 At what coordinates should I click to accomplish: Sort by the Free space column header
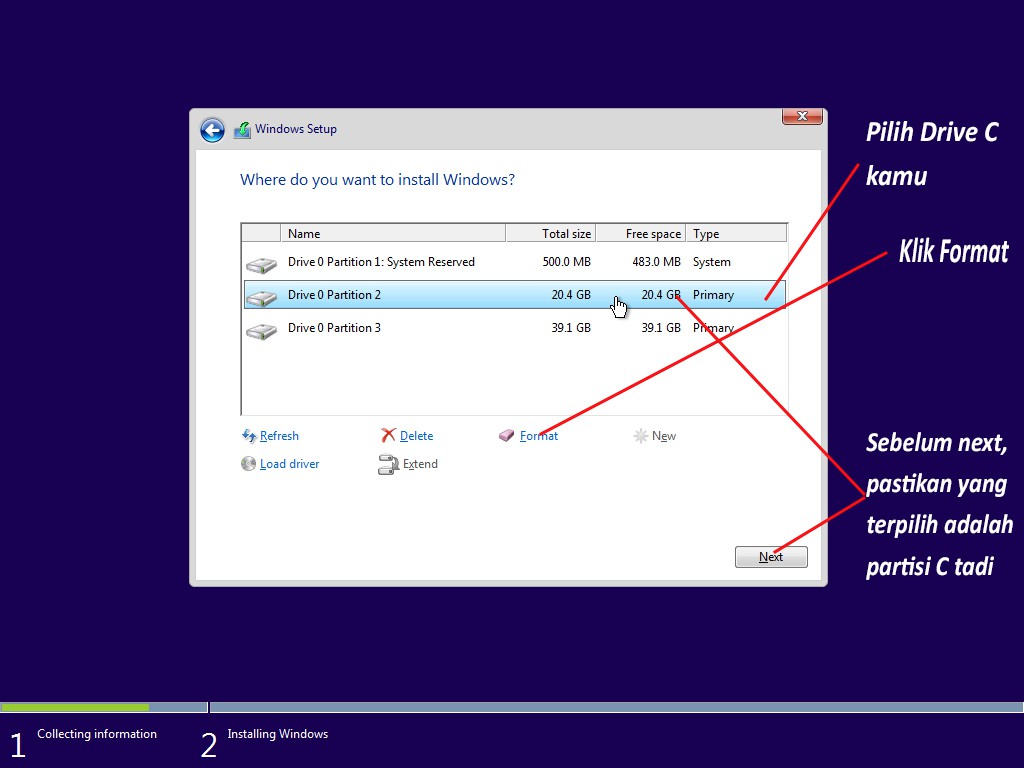point(641,233)
